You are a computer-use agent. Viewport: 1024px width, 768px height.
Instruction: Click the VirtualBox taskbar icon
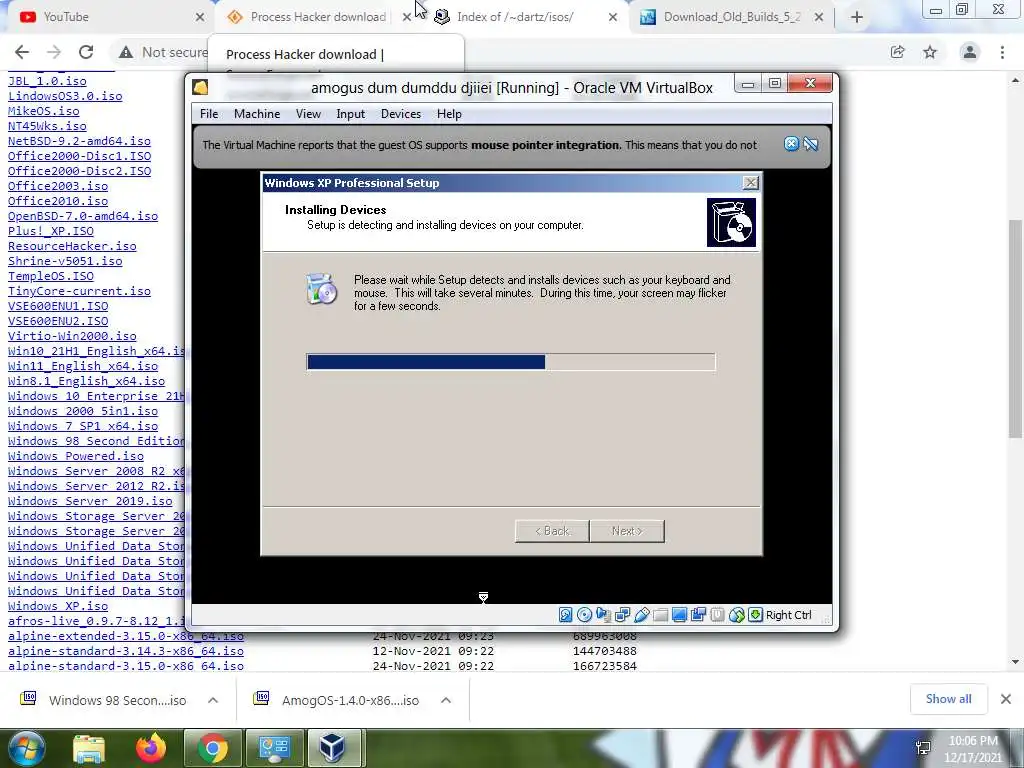[332, 748]
